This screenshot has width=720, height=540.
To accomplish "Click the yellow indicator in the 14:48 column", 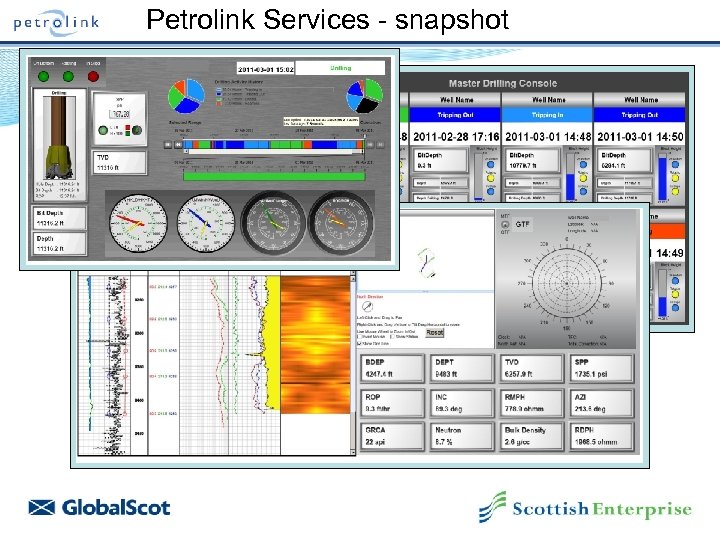I will click(x=583, y=178).
